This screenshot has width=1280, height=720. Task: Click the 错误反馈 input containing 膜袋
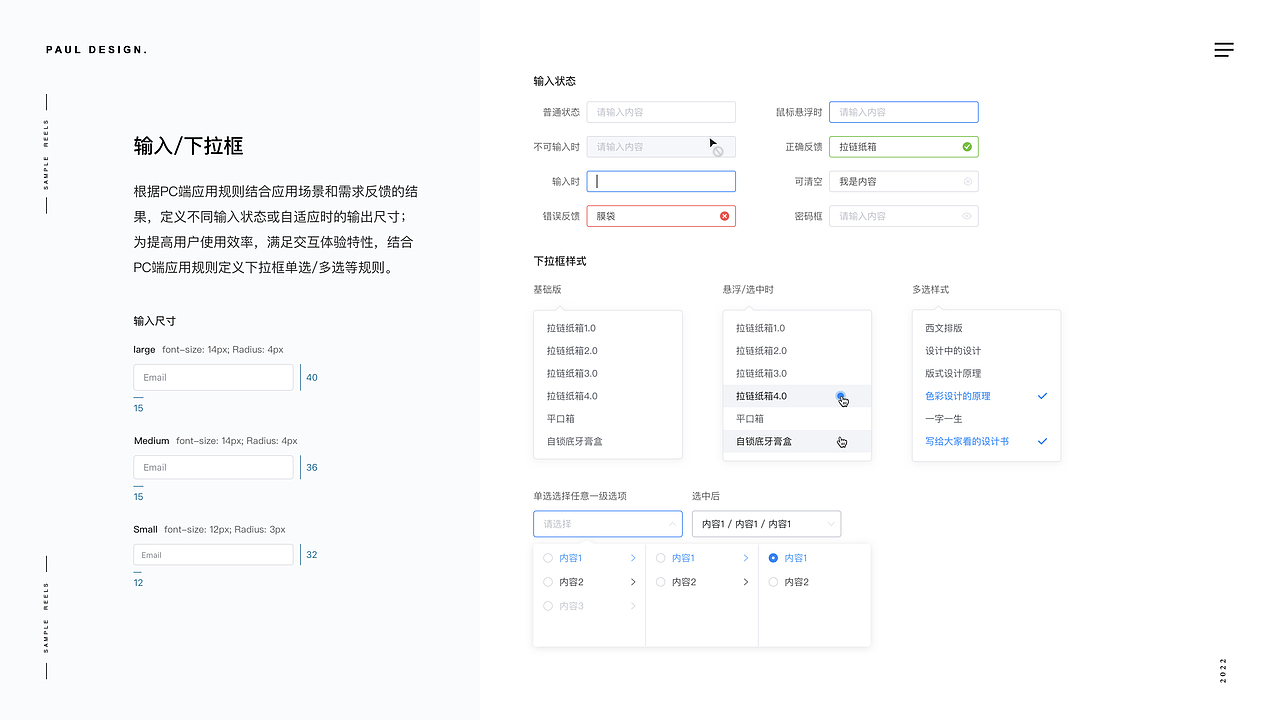(661, 216)
